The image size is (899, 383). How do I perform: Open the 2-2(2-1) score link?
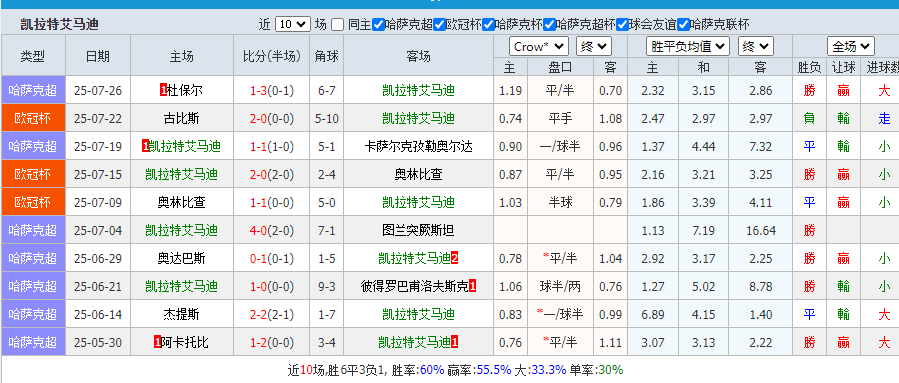272,315
